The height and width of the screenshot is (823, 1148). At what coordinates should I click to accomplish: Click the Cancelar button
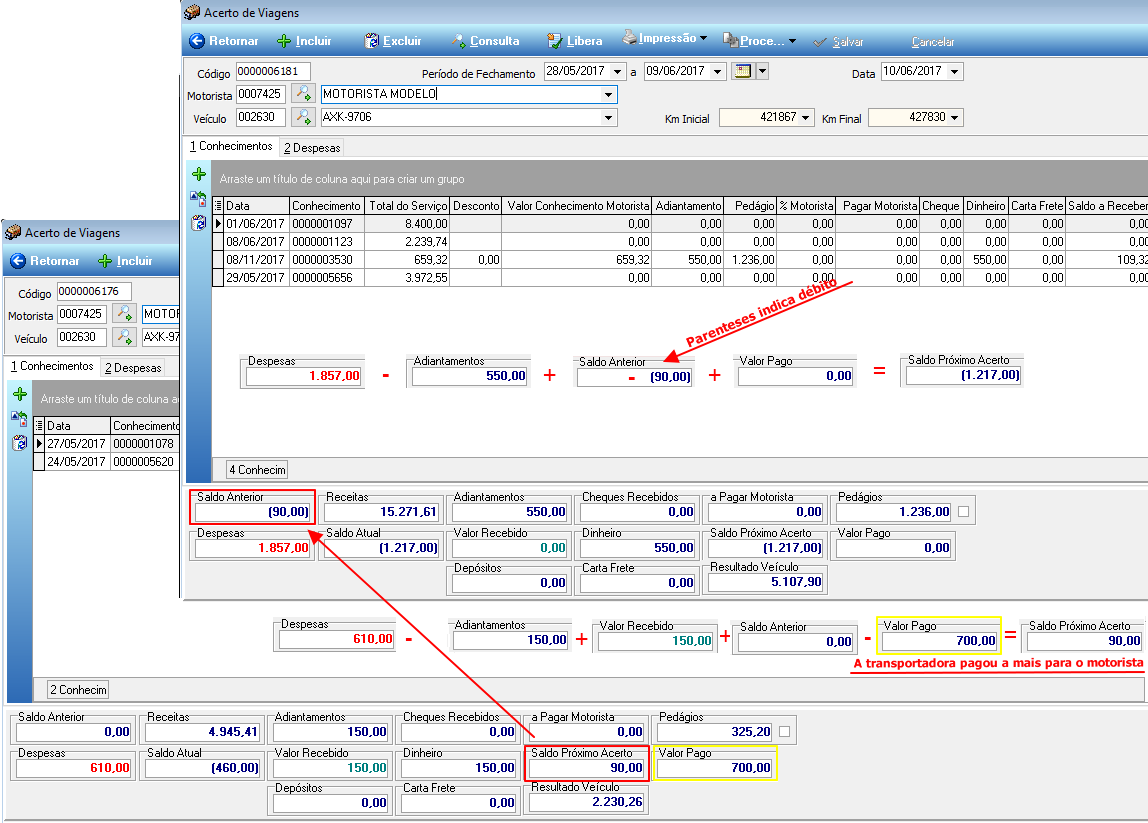point(933,42)
